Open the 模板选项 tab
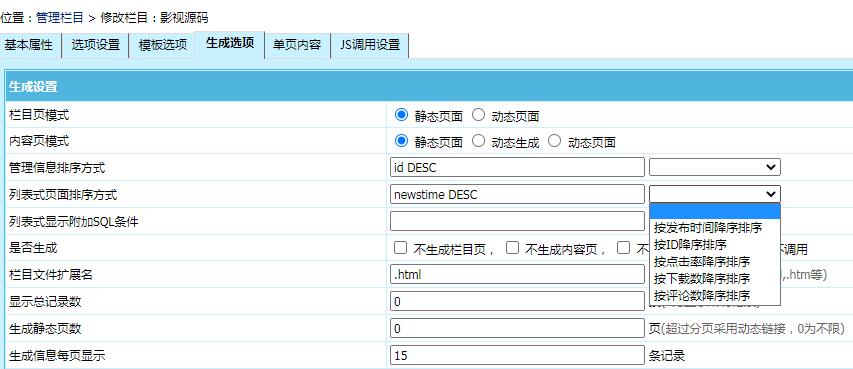Viewport: 853px width, 369px height. pos(162,45)
